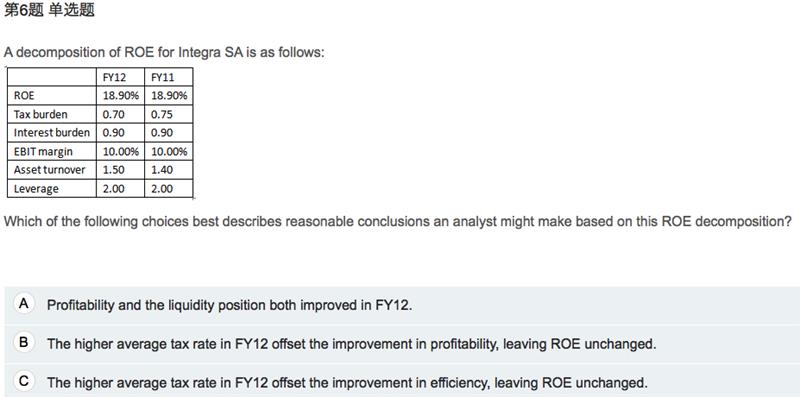Click the Asset turnover row label
The width and height of the screenshot is (800, 397).
[49, 170]
